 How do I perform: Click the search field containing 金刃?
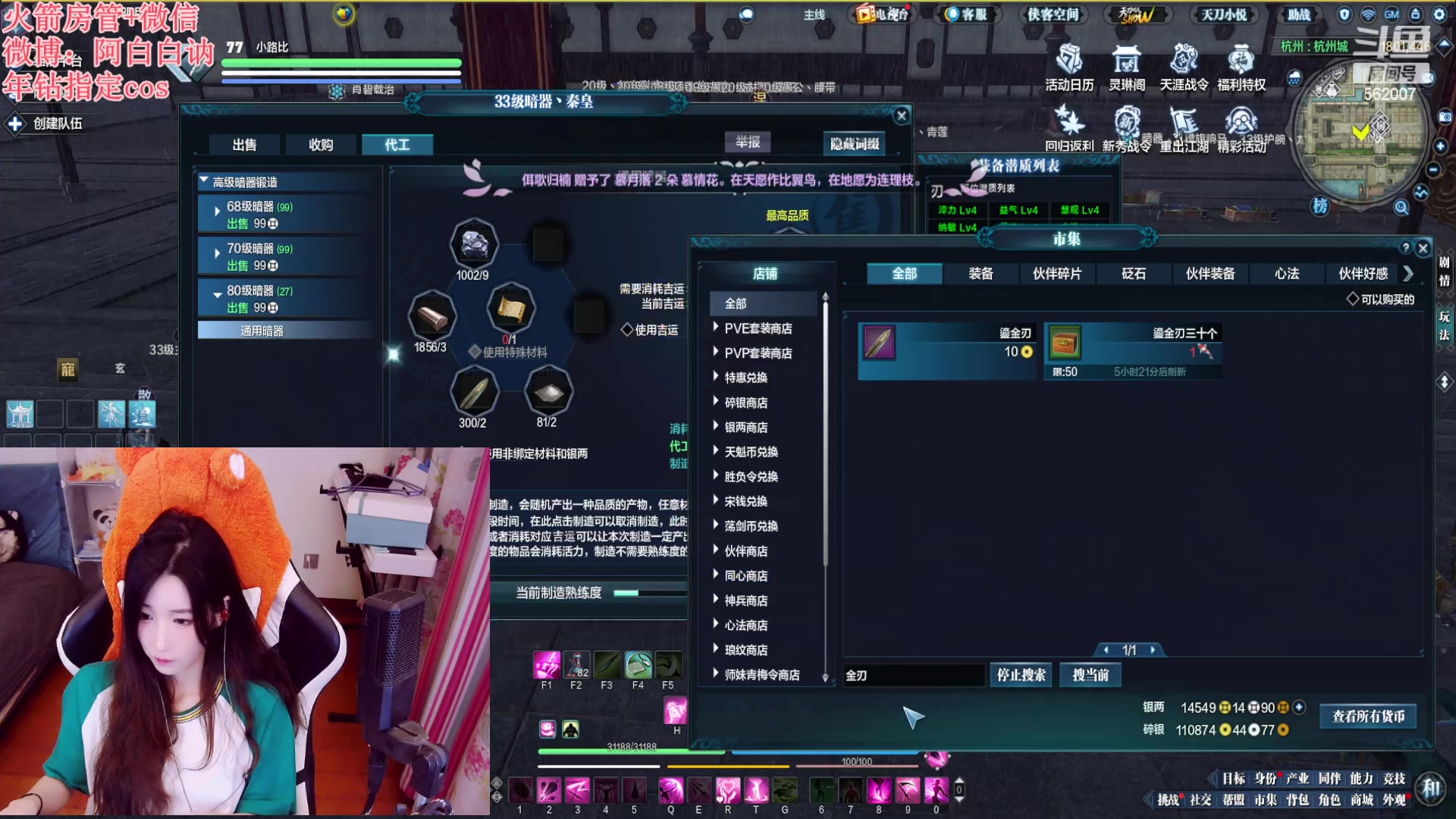click(x=913, y=675)
